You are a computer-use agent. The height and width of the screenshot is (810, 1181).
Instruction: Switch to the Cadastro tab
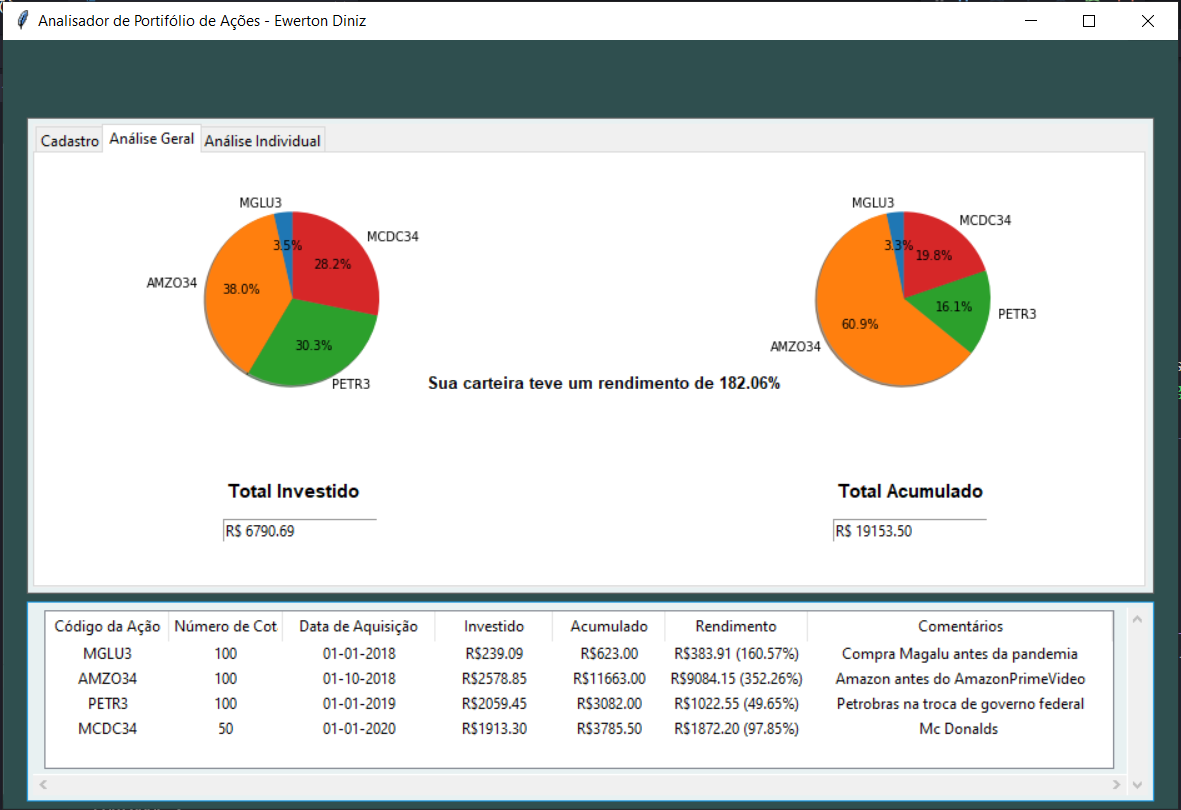[68, 140]
